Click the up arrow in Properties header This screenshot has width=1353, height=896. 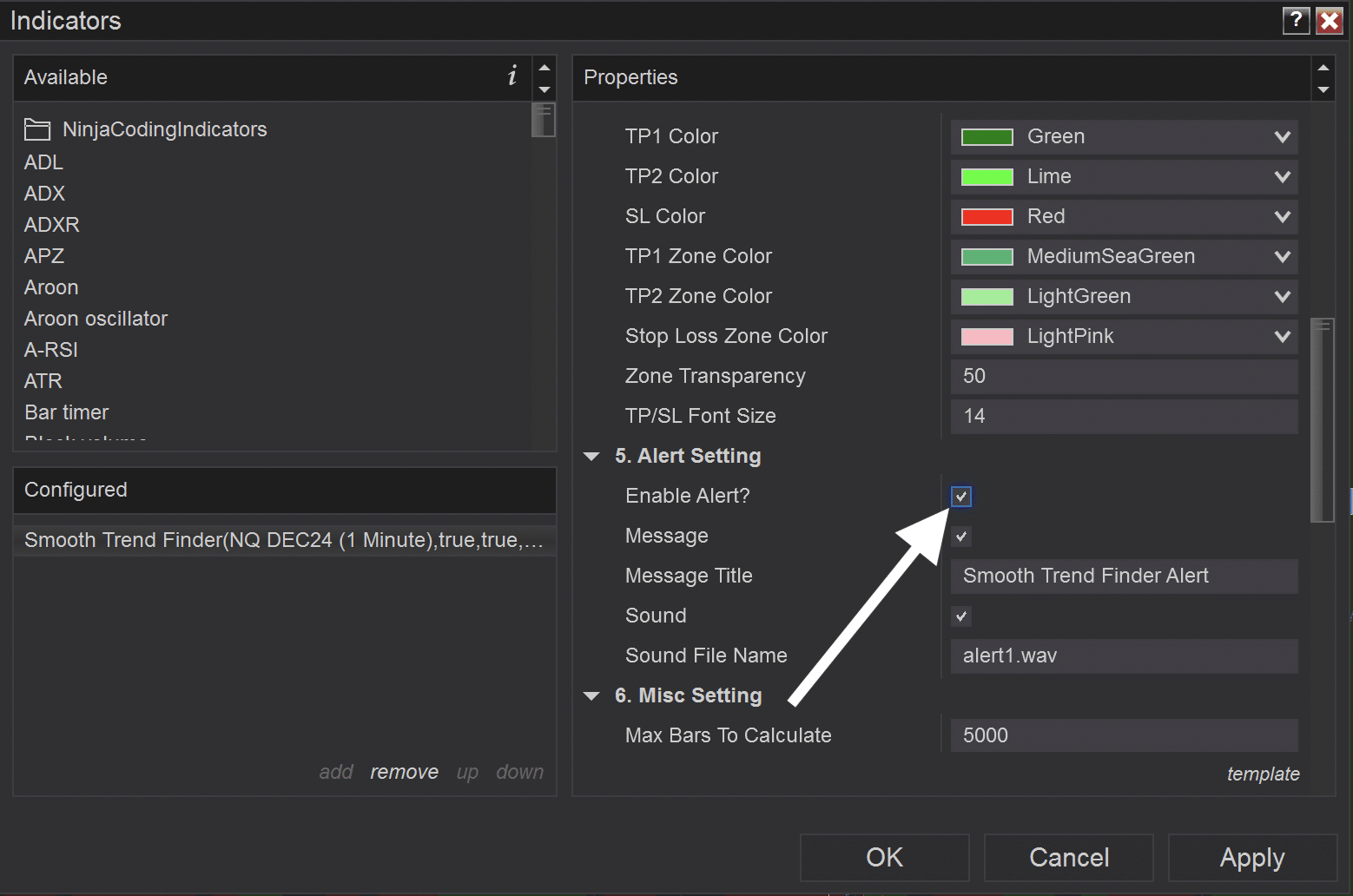pos(1323,68)
